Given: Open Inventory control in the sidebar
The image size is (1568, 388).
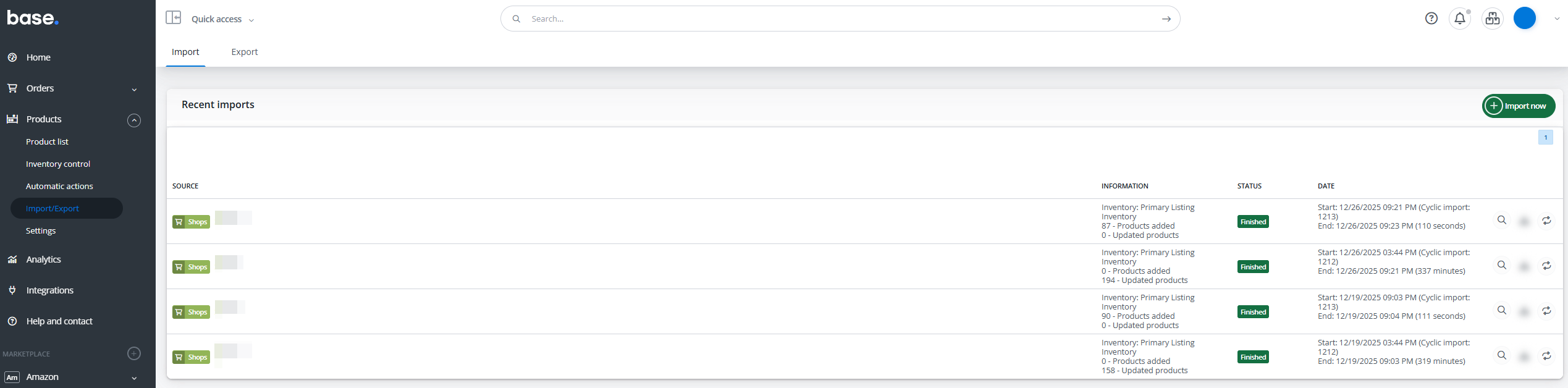Looking at the screenshot, I should tap(58, 164).
